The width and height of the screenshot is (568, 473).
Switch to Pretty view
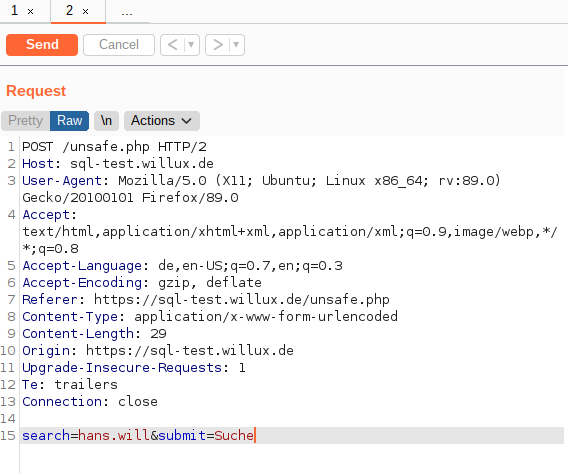25,121
